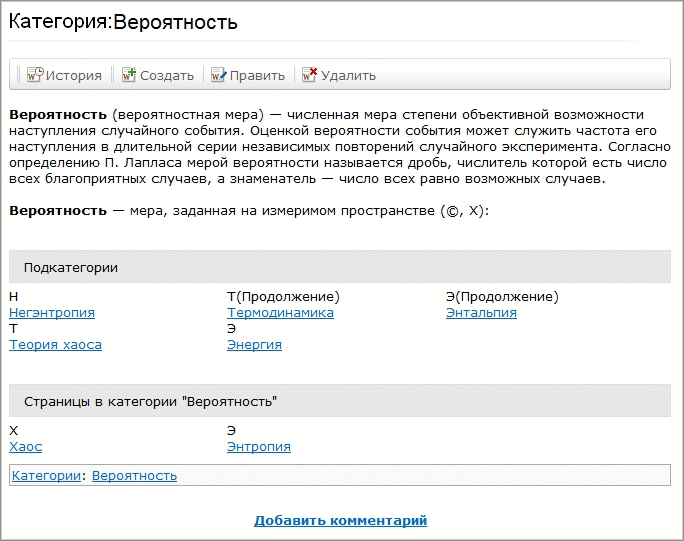Click the Добавить комментарий link
The width and height of the screenshot is (684, 541).
(x=340, y=521)
